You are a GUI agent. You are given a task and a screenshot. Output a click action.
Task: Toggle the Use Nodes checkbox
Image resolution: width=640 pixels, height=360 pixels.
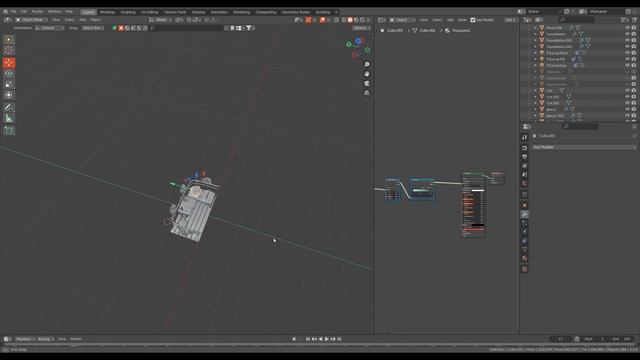tap(473, 20)
